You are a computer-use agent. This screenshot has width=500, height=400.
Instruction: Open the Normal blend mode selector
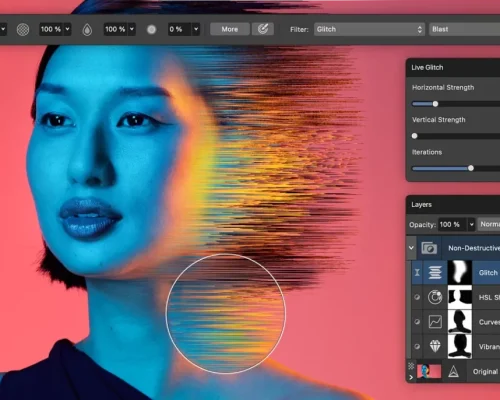coord(489,224)
